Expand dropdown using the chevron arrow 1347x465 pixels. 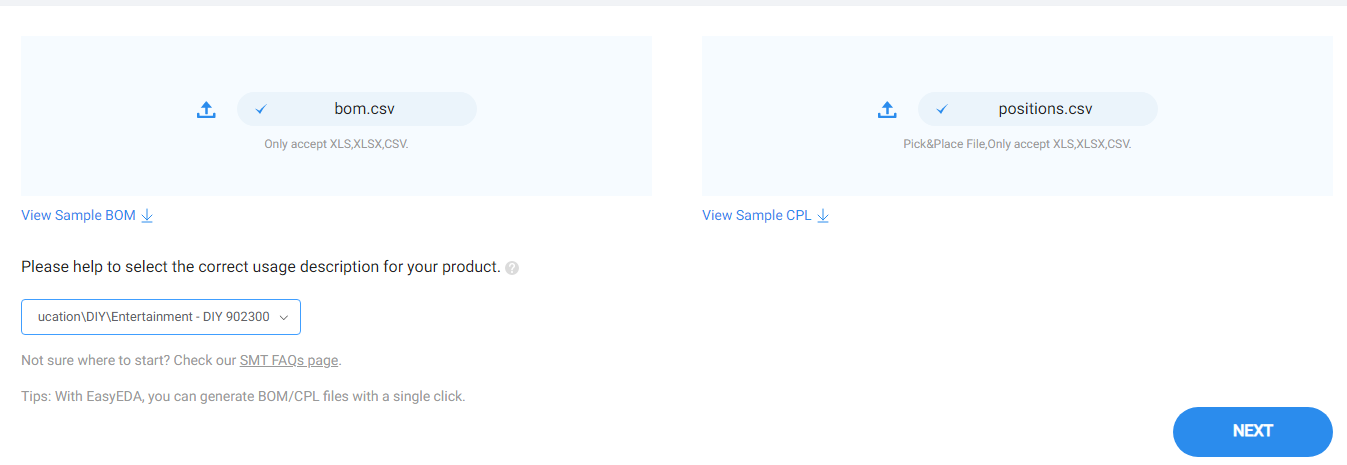coord(284,317)
